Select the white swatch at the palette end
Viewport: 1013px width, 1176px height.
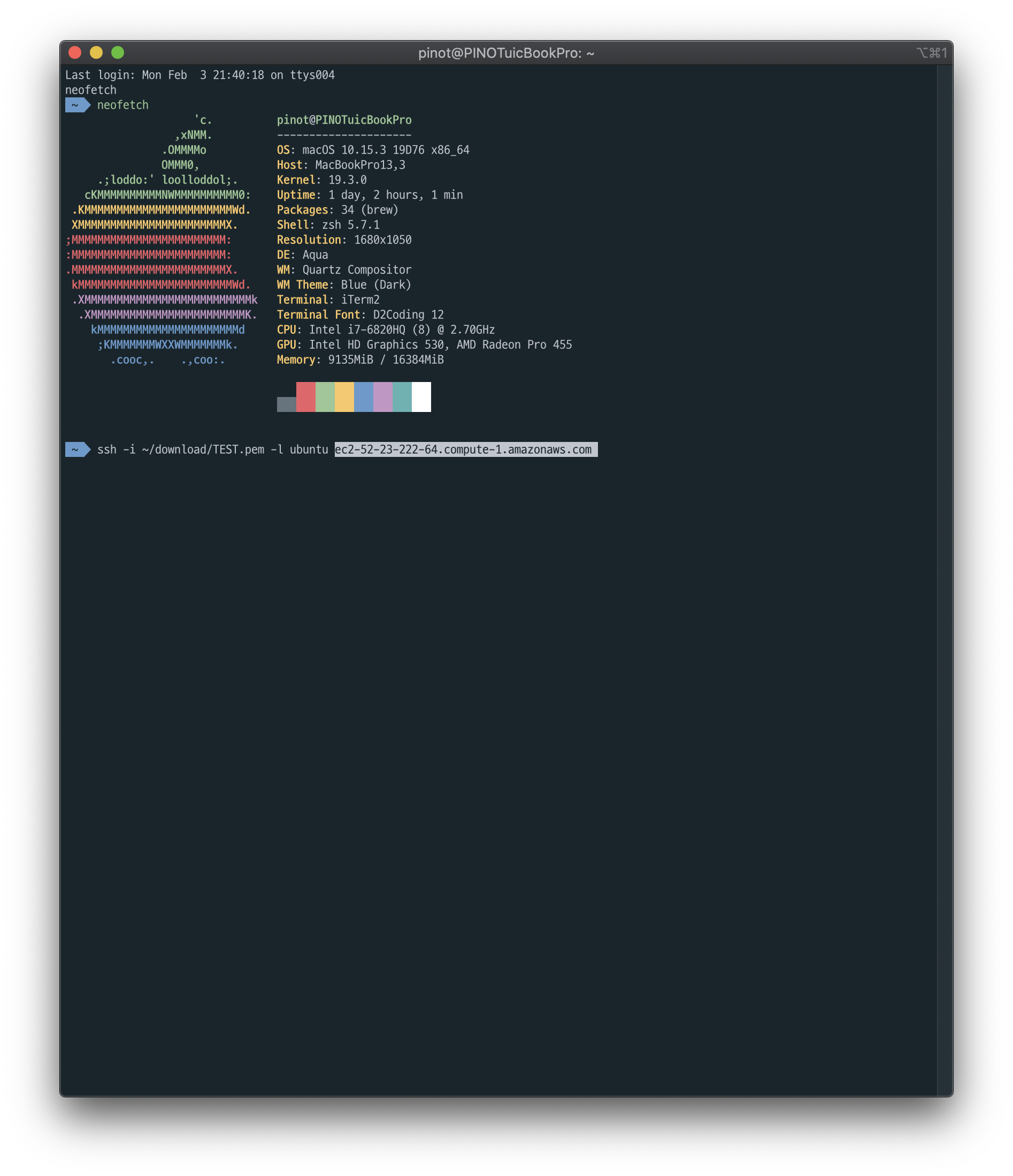(421, 398)
